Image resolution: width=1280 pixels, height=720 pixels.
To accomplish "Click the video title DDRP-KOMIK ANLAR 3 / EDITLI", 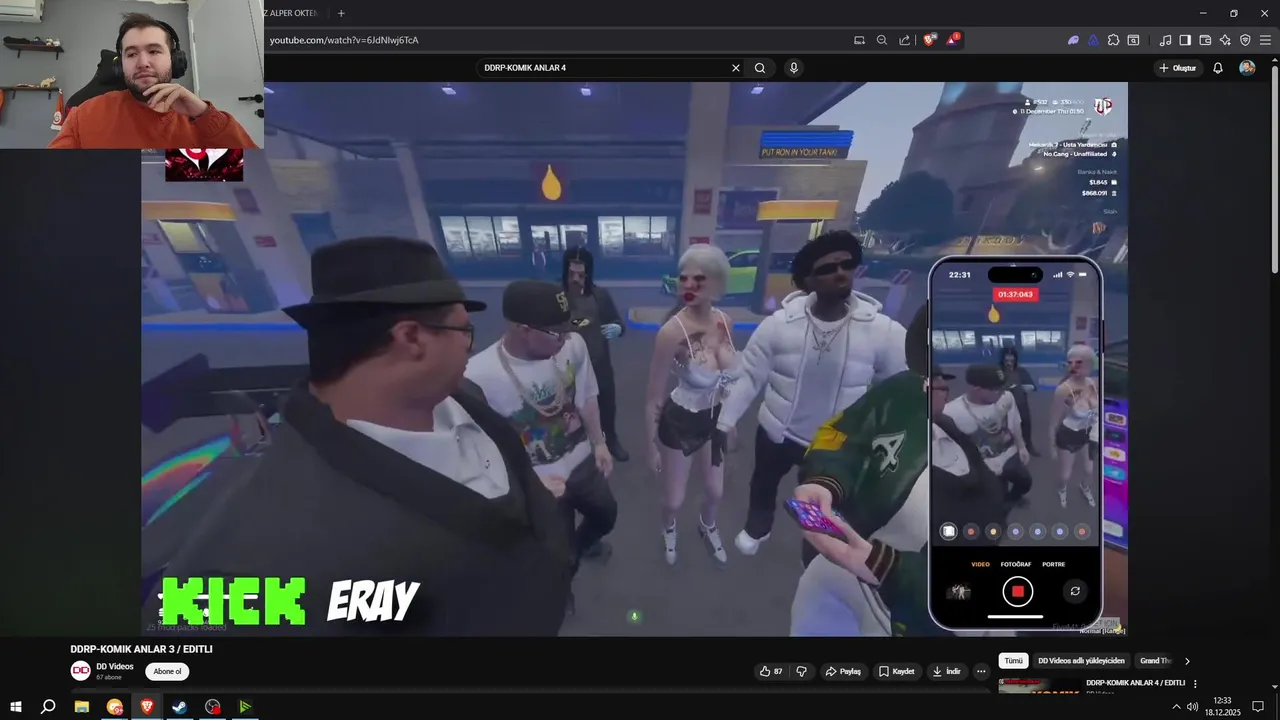I will pos(141,649).
